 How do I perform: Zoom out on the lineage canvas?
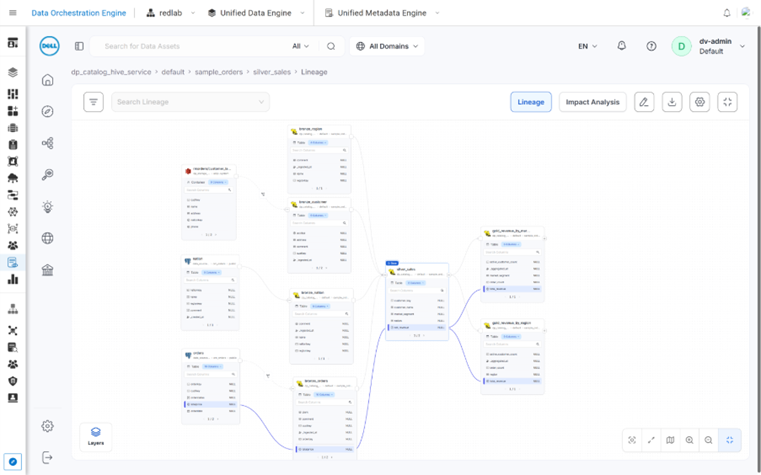tap(709, 440)
